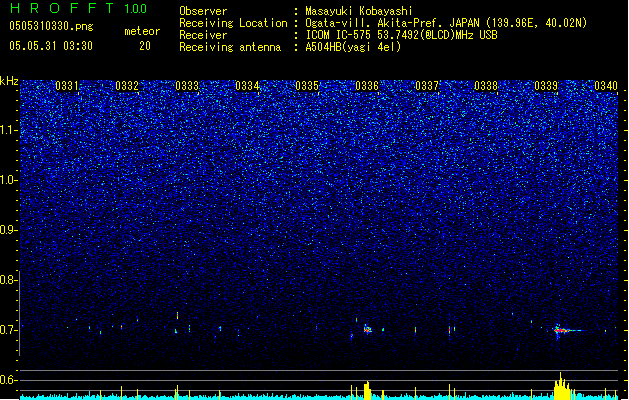Click the 0337 time marker
The width and height of the screenshot is (629, 400).
pyautogui.click(x=427, y=86)
